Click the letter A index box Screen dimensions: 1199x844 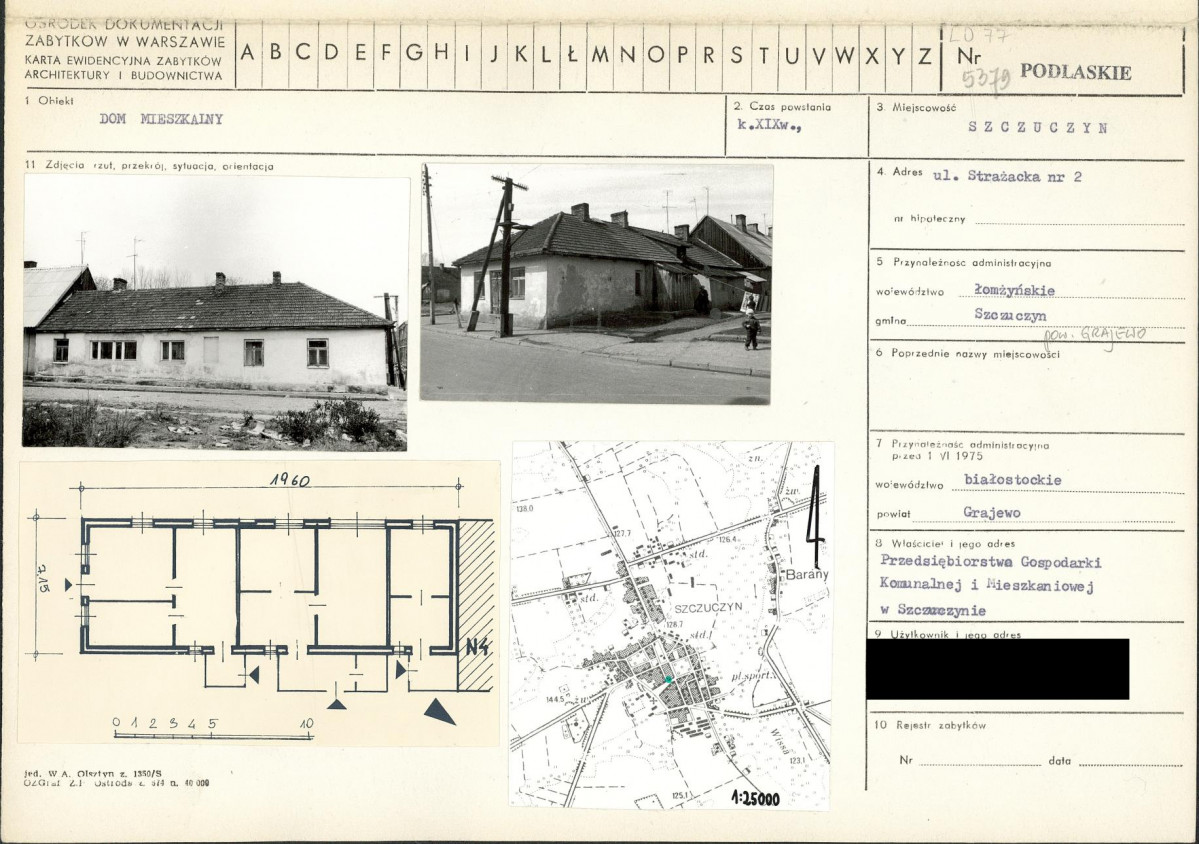tap(249, 54)
